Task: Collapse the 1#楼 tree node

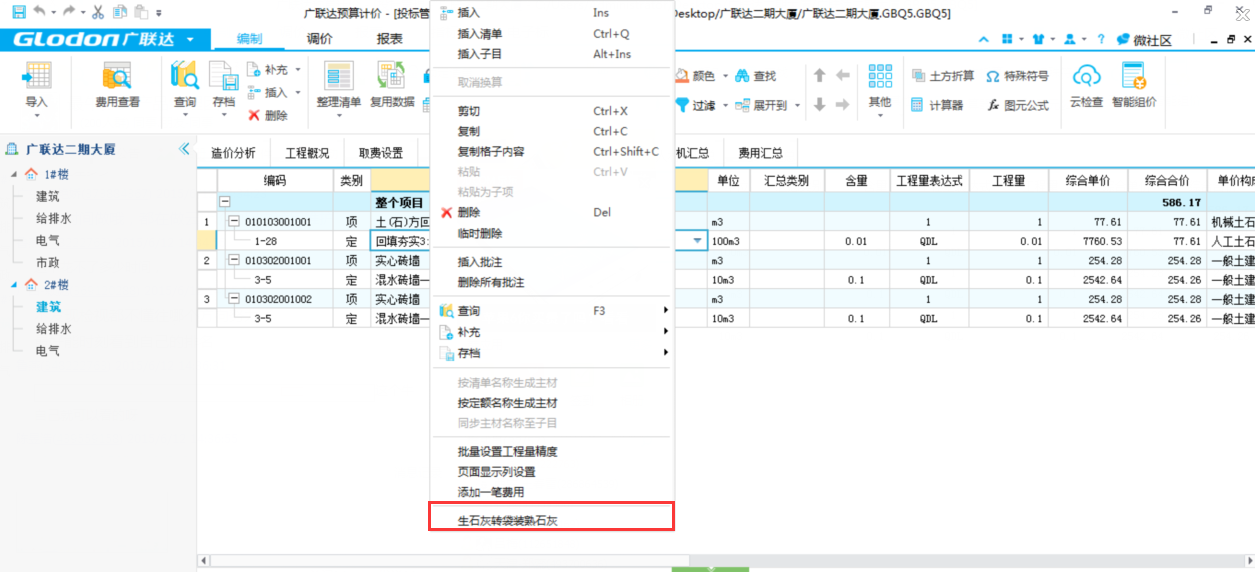Action: tap(14, 175)
